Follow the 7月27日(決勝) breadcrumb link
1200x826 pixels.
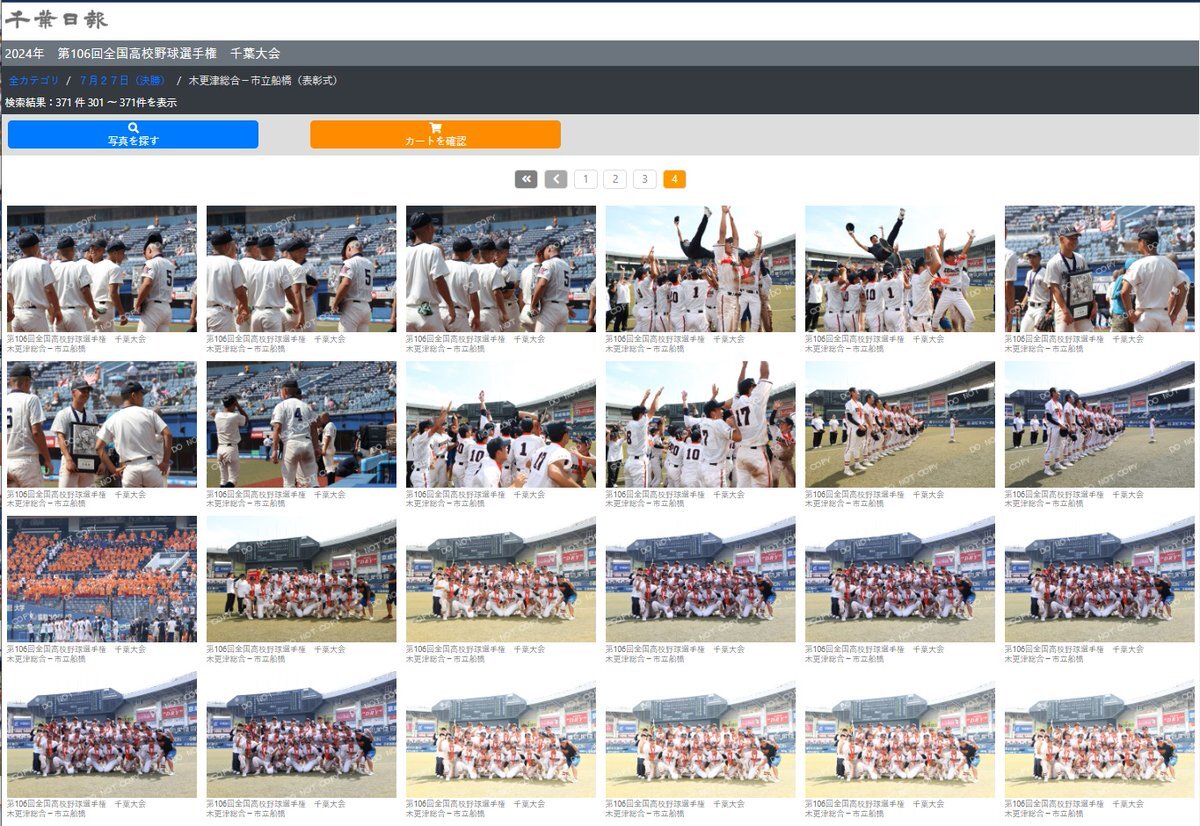tap(123, 80)
